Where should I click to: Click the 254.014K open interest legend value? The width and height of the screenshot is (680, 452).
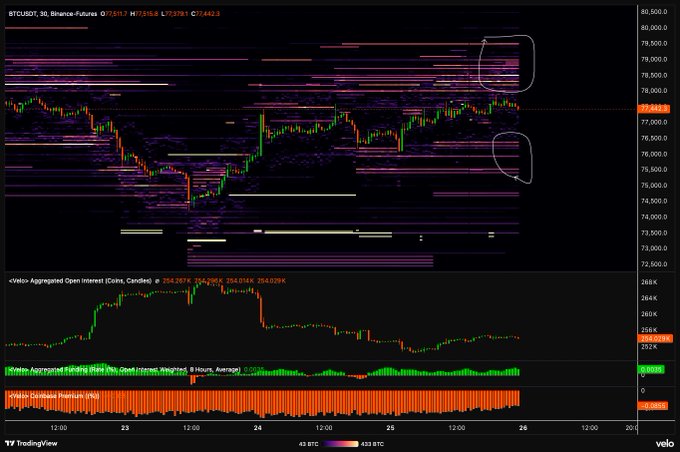[240, 281]
